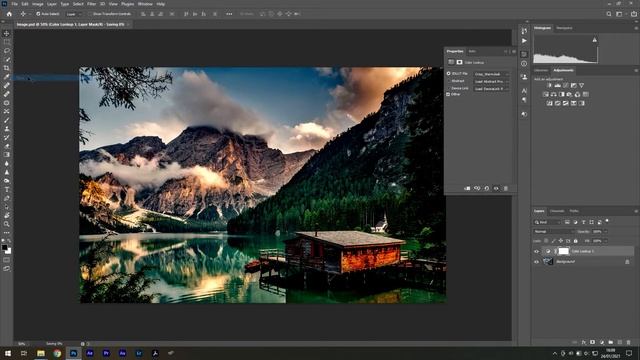Create new fill or adjustment layer icon
Screen dimensions: 640x360
click(x=602, y=342)
